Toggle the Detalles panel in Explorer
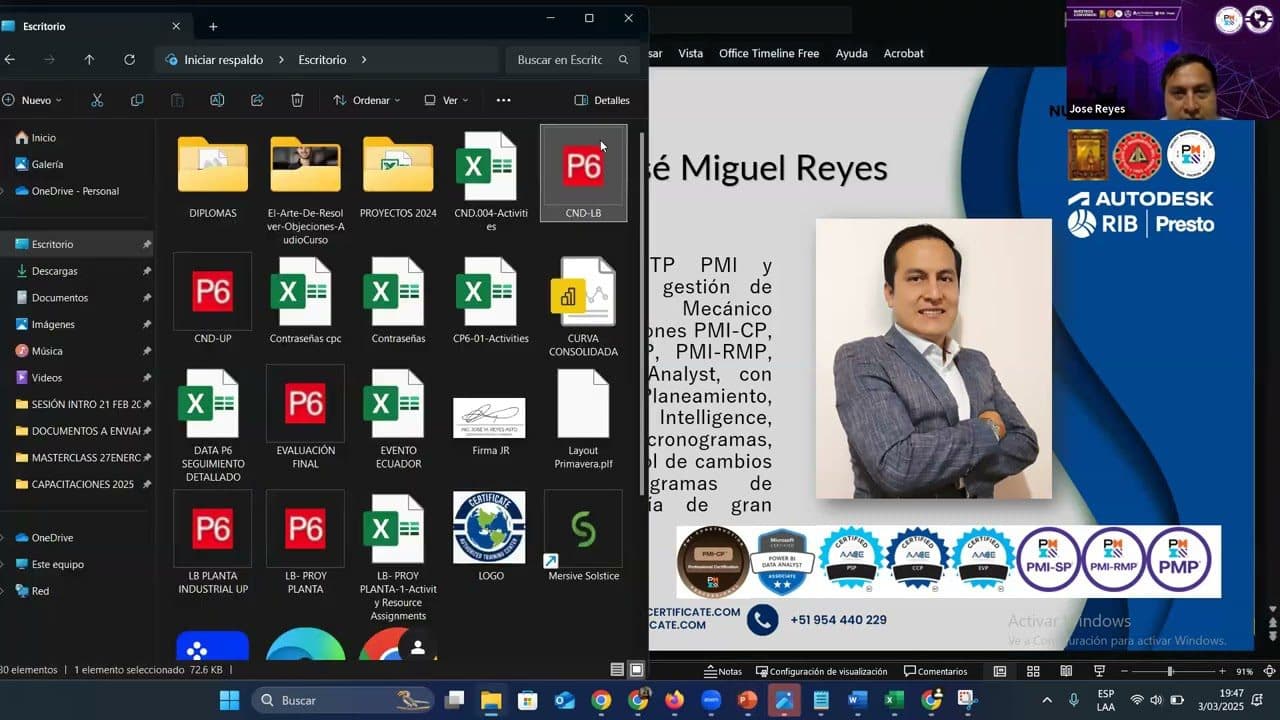The image size is (1280, 720). 600,100
